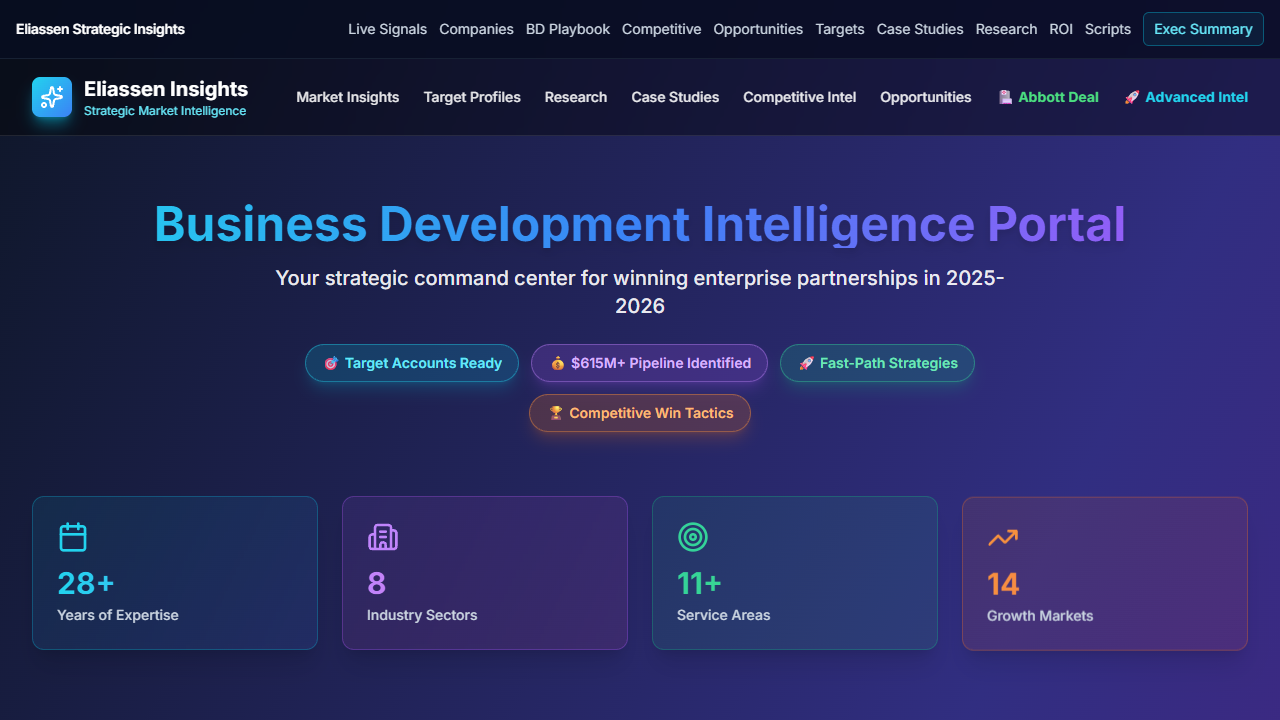
Task: Open the Live Signals menu item
Action: 387,29
